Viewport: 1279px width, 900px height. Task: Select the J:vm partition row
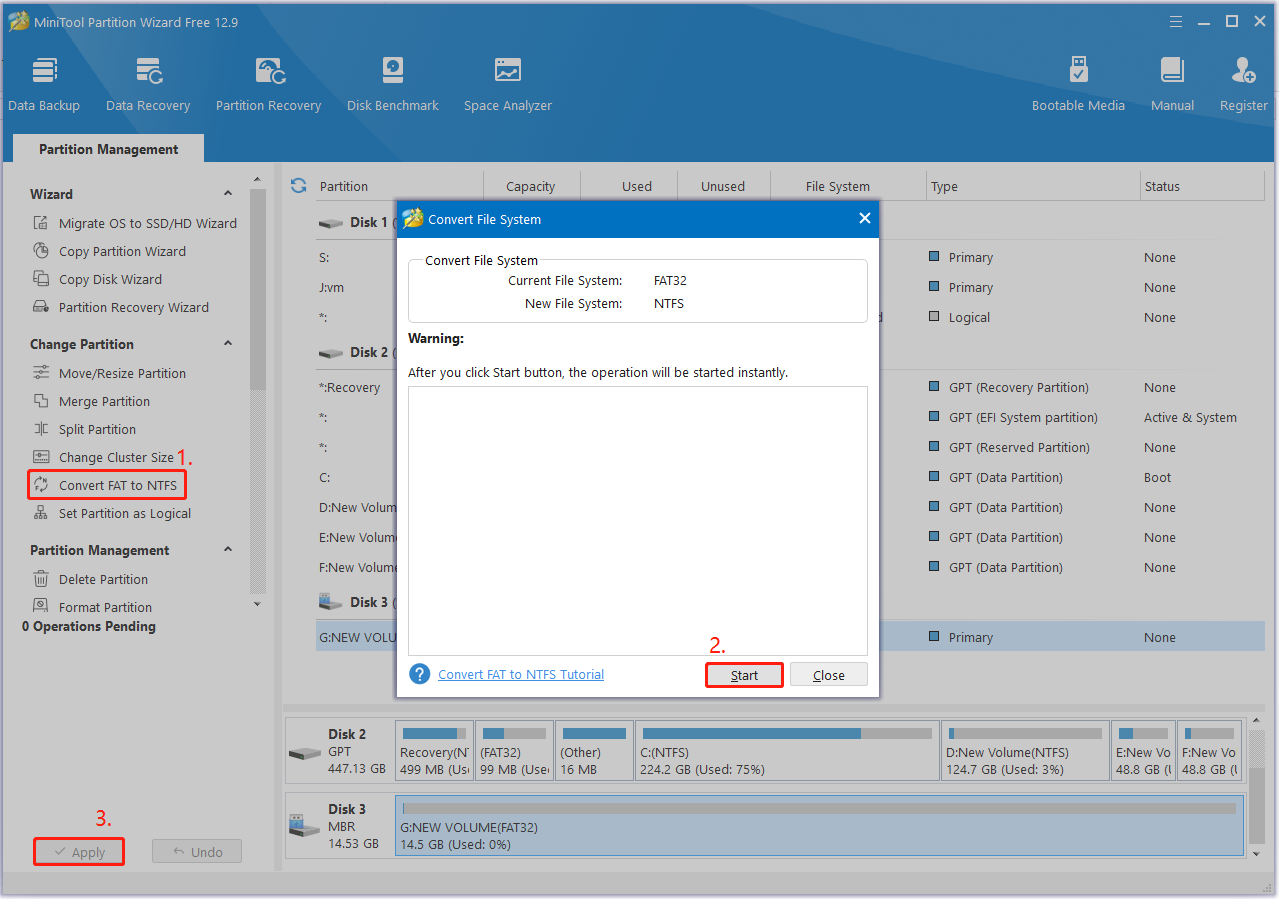click(790, 287)
